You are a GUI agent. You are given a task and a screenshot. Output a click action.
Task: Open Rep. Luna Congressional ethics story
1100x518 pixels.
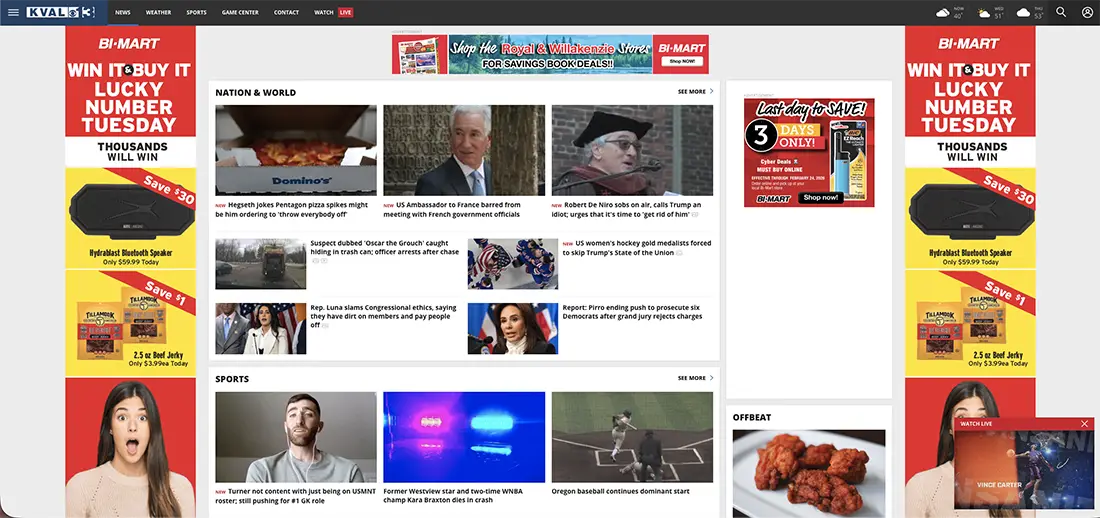click(x=384, y=316)
